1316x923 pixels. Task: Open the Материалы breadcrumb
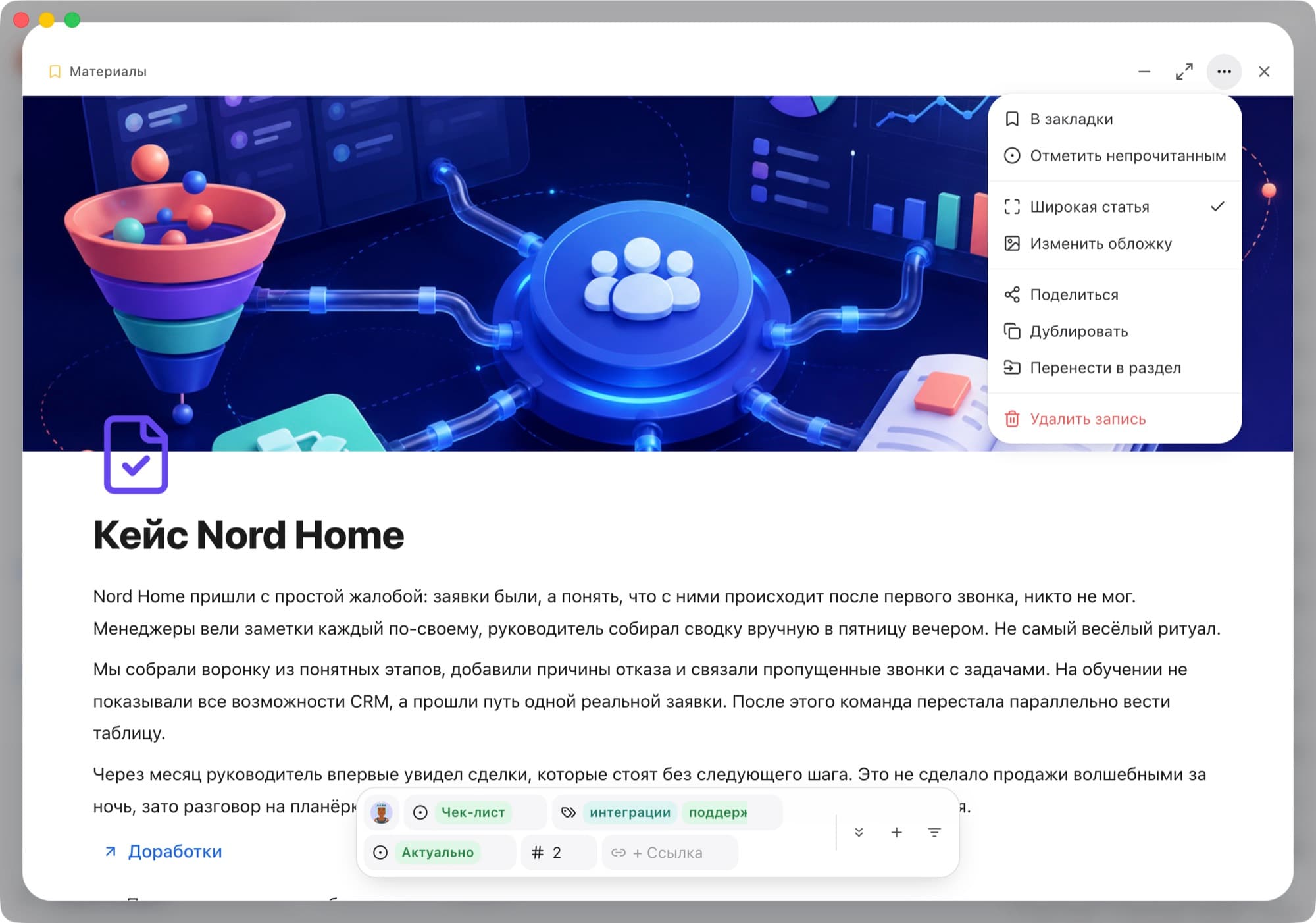[108, 72]
